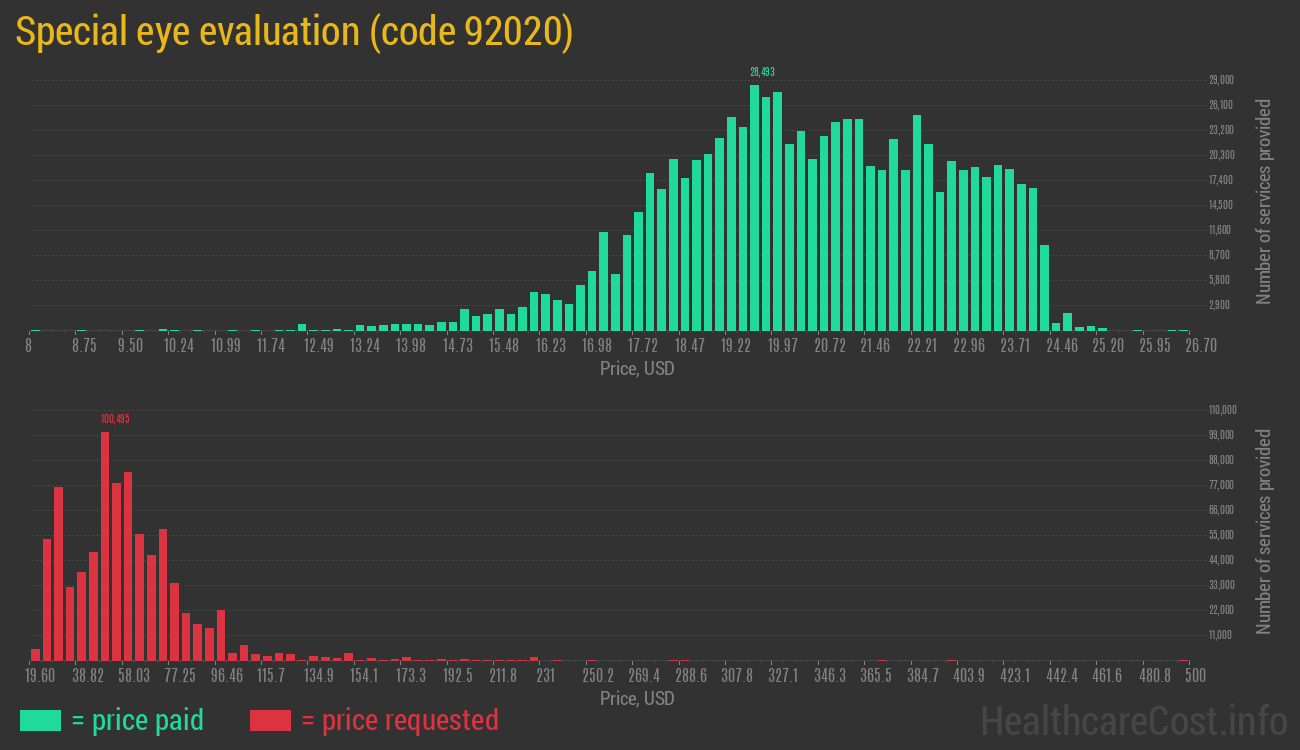Click the y-axis value 55,000 on bottom chart

click(x=1221, y=535)
